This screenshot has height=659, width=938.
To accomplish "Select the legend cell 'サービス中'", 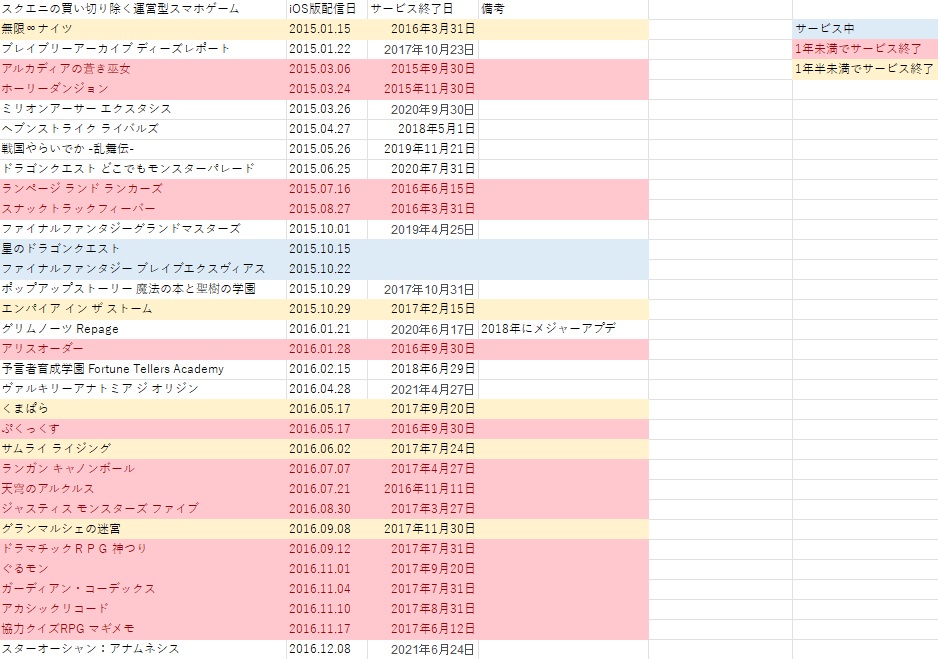I will 865,29.
